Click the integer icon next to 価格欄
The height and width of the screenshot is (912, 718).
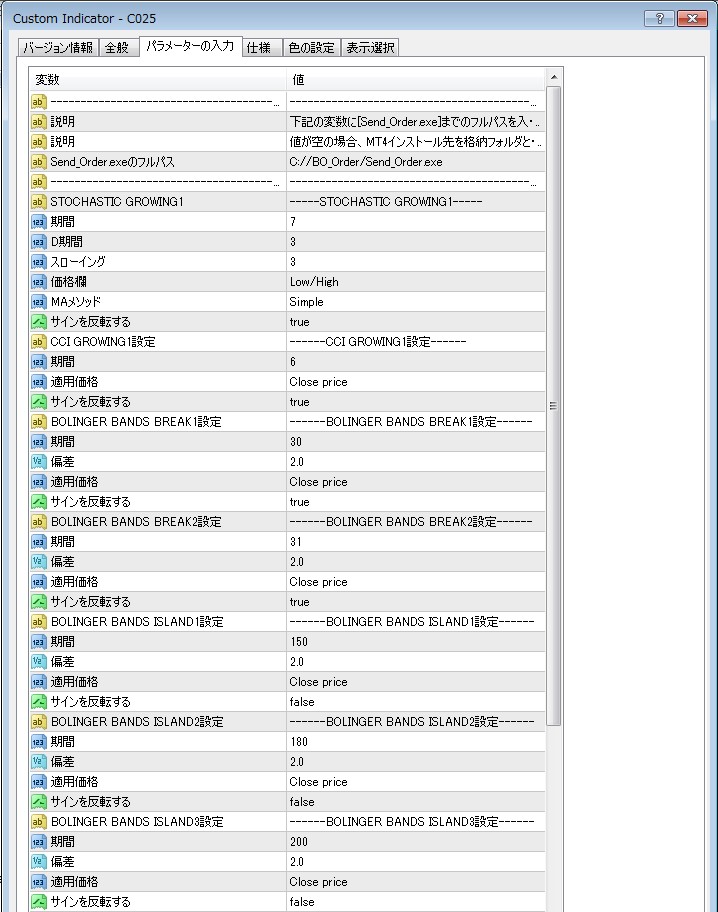[38, 282]
